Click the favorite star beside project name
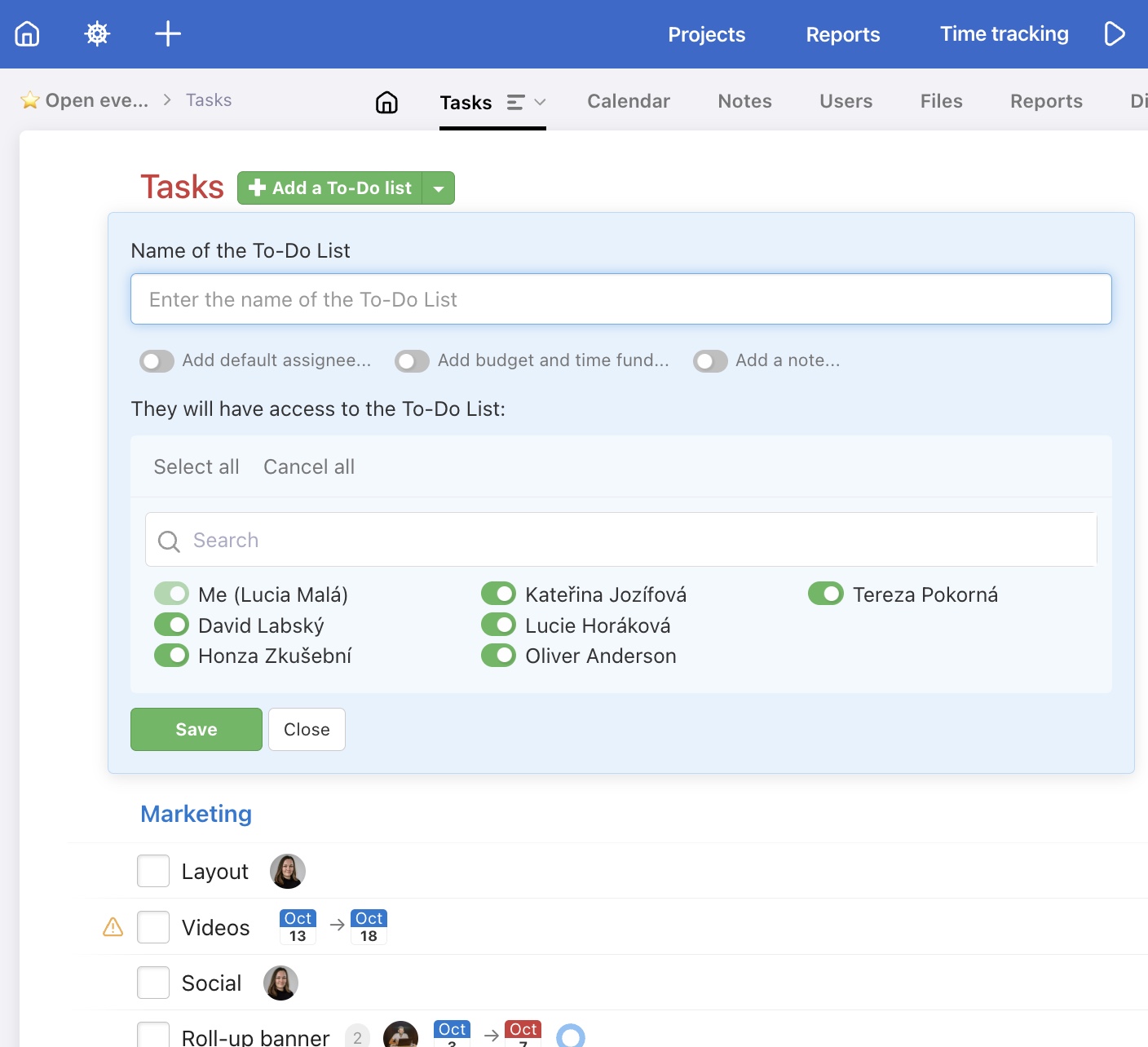Viewport: 1148px width, 1047px height. pos(30,100)
